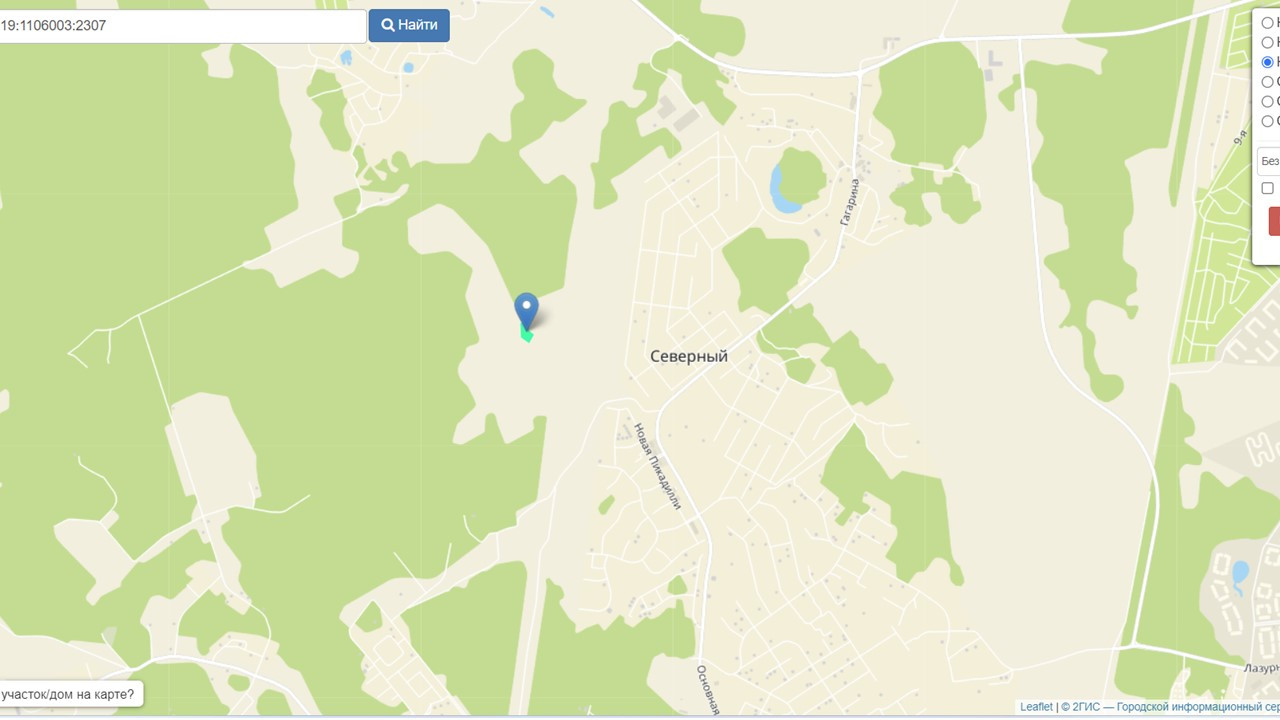Click the blue lake near Гагарина street
The height and width of the screenshot is (720, 1280).
[x=785, y=188]
